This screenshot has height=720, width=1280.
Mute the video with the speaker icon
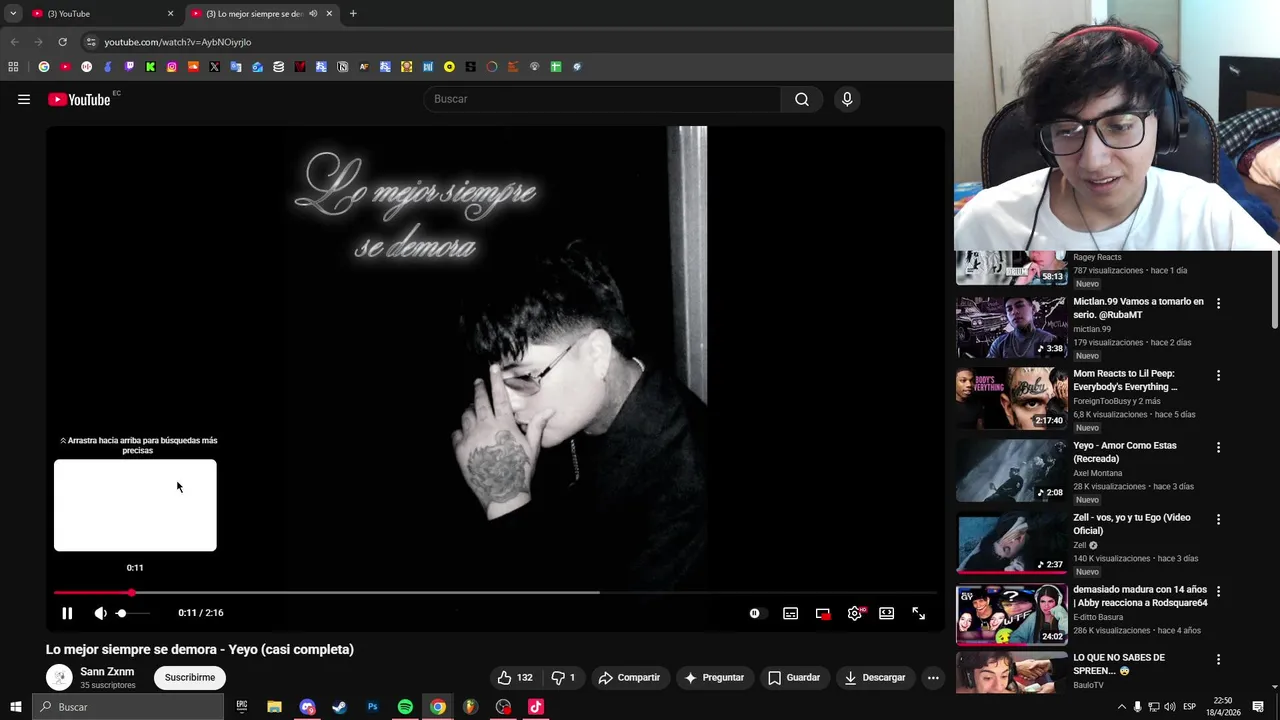(x=100, y=613)
